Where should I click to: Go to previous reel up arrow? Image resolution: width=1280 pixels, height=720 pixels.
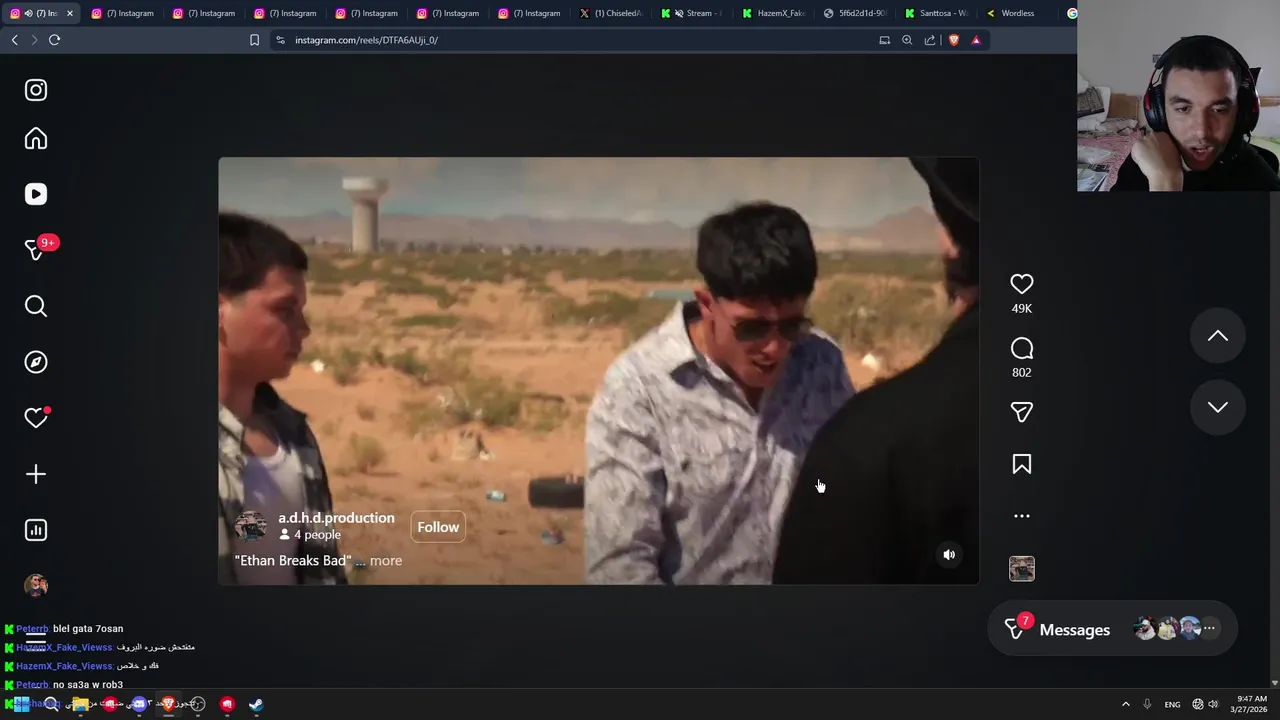pyautogui.click(x=1217, y=336)
